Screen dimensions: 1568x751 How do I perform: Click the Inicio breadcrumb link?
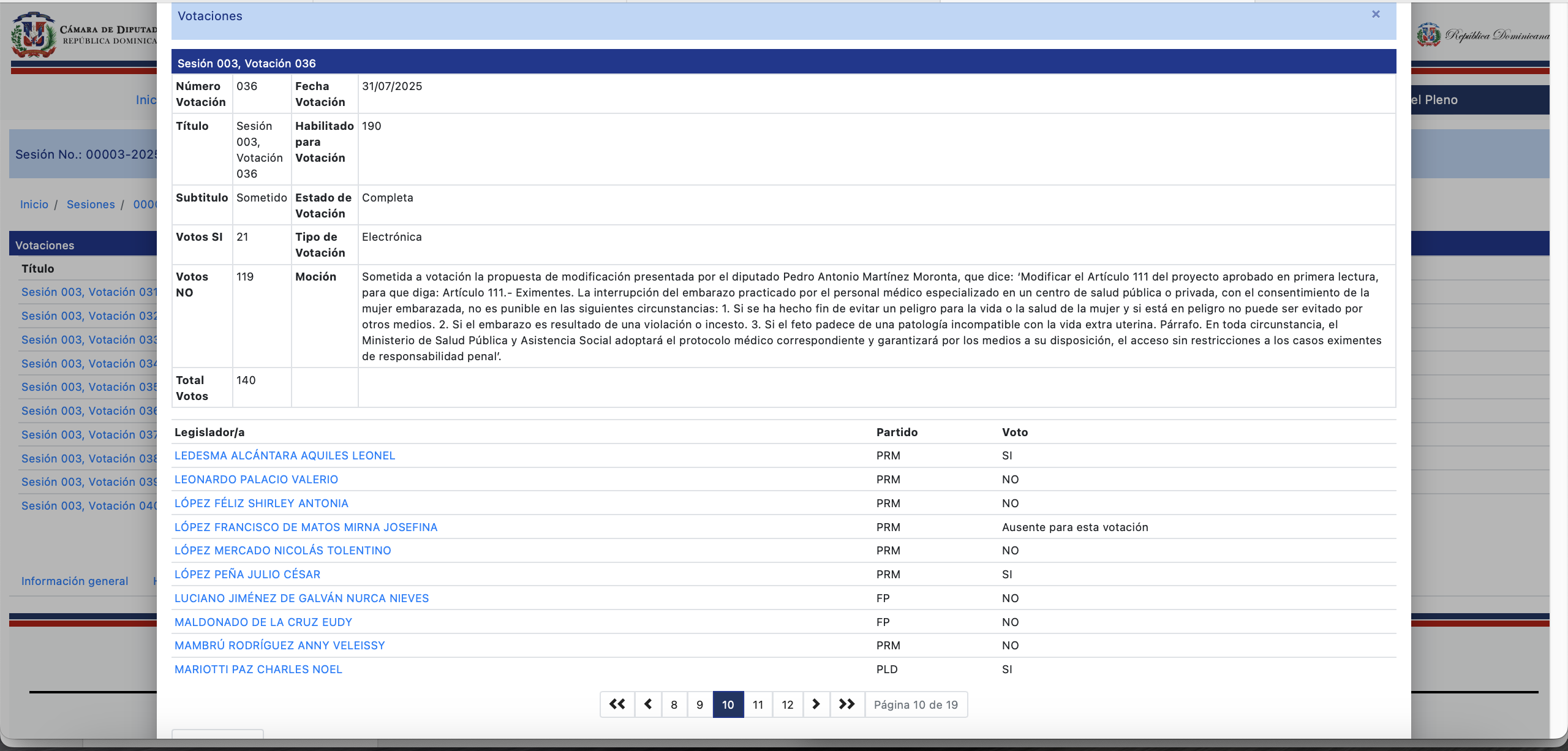click(34, 205)
